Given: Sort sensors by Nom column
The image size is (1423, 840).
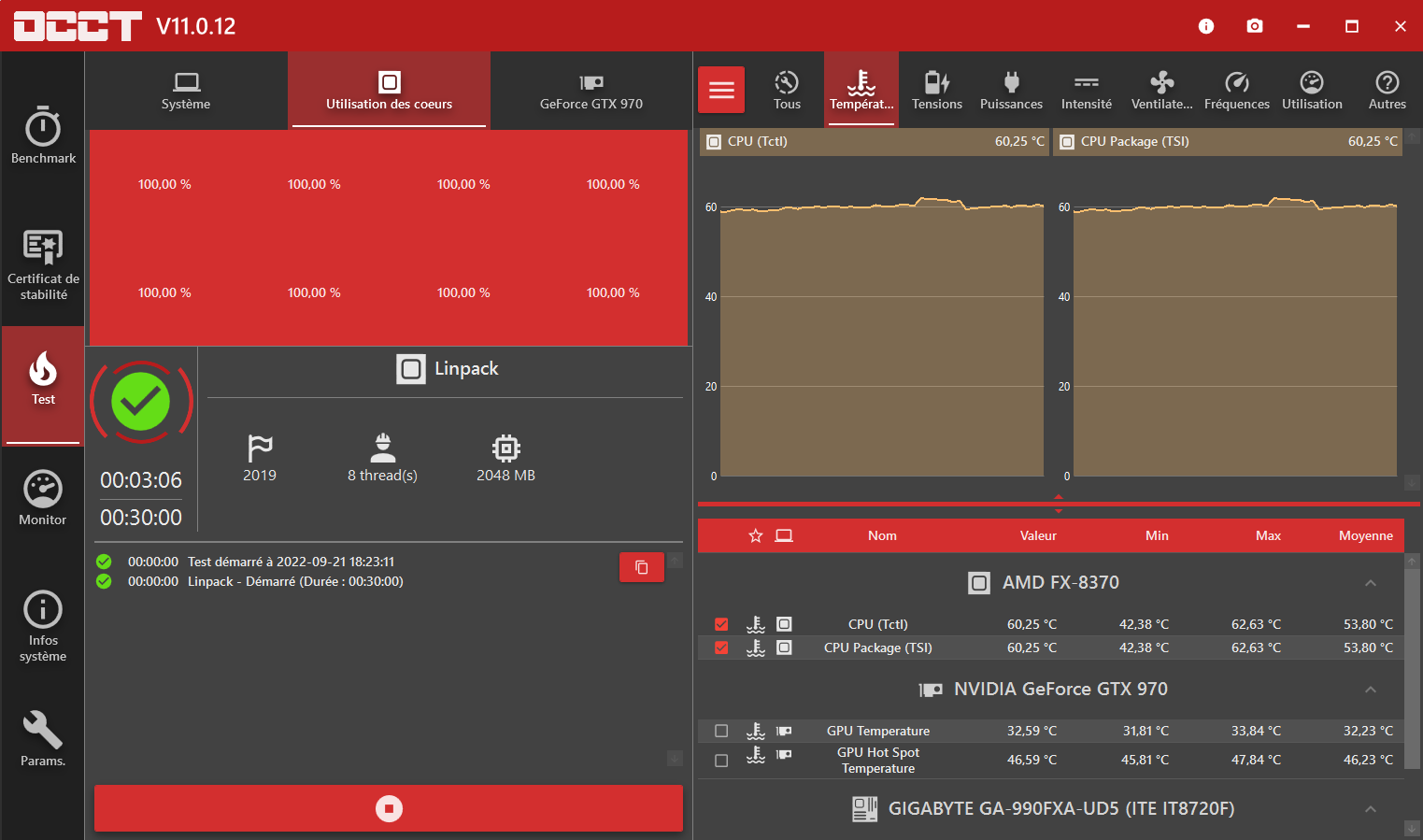Looking at the screenshot, I should 882,535.
